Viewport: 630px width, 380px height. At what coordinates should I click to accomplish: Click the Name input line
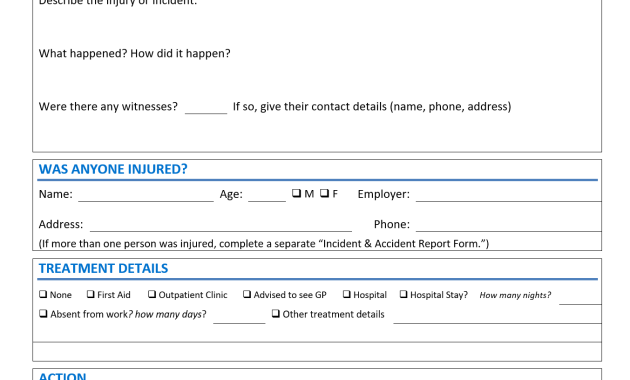click(146, 196)
